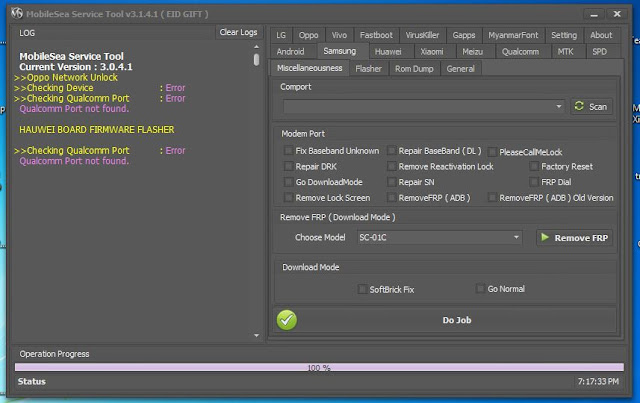Click the Clear Logs button
The image size is (640, 403).
[238, 32]
